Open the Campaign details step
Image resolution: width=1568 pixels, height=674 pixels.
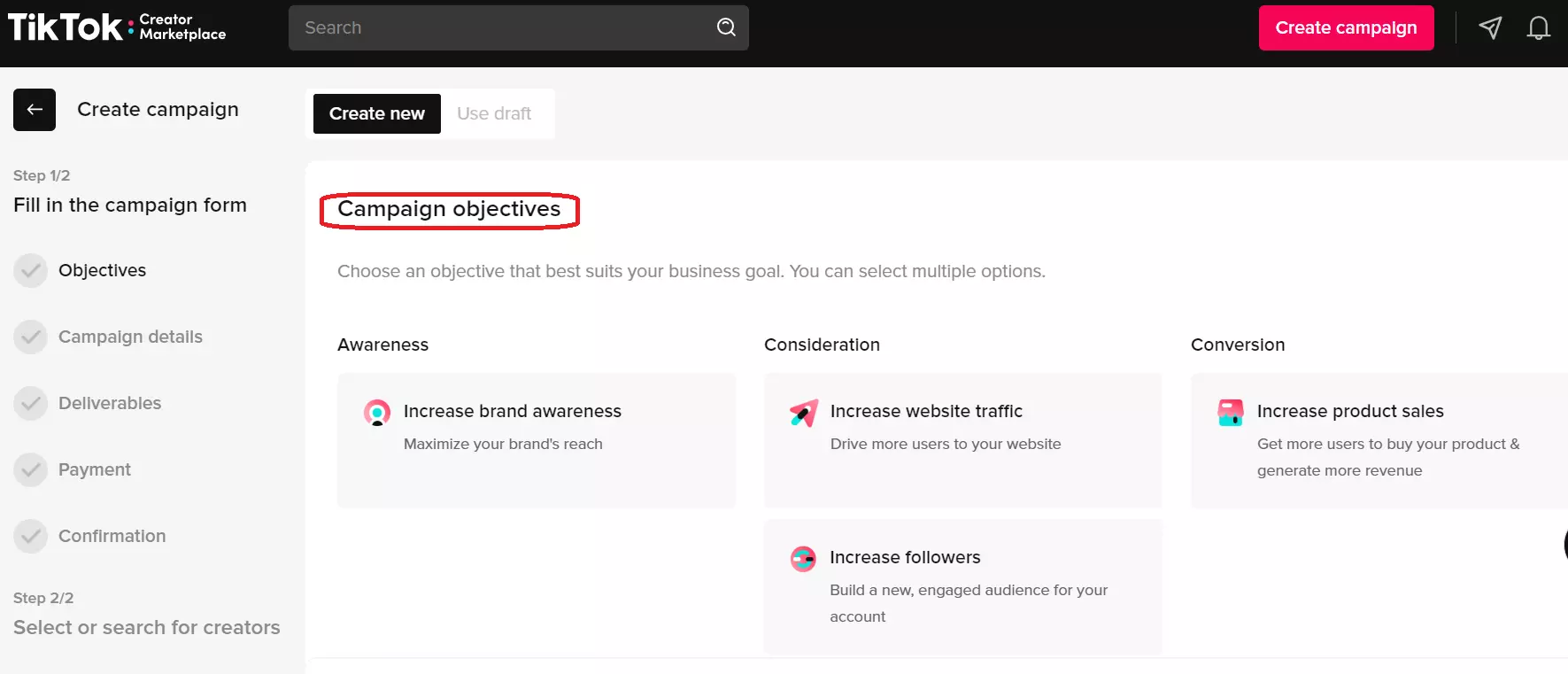[130, 337]
